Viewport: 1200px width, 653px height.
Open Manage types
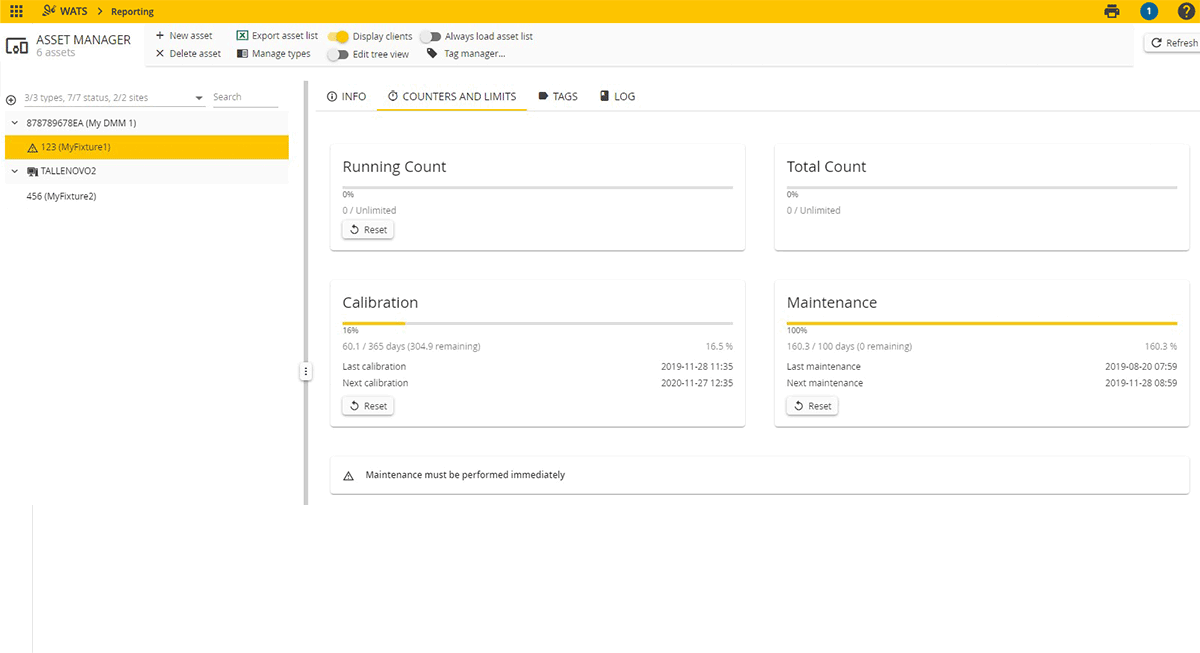click(273, 54)
